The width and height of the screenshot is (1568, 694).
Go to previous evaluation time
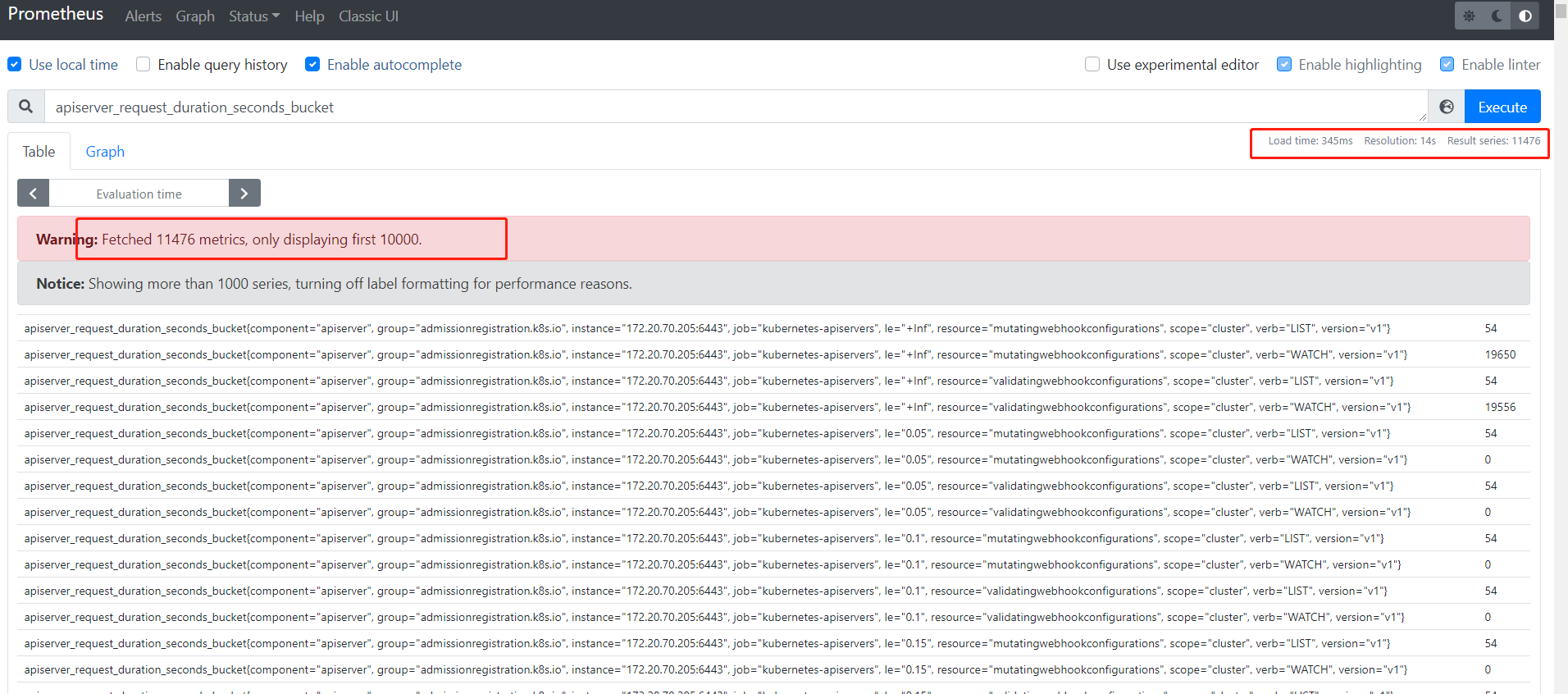click(x=33, y=194)
